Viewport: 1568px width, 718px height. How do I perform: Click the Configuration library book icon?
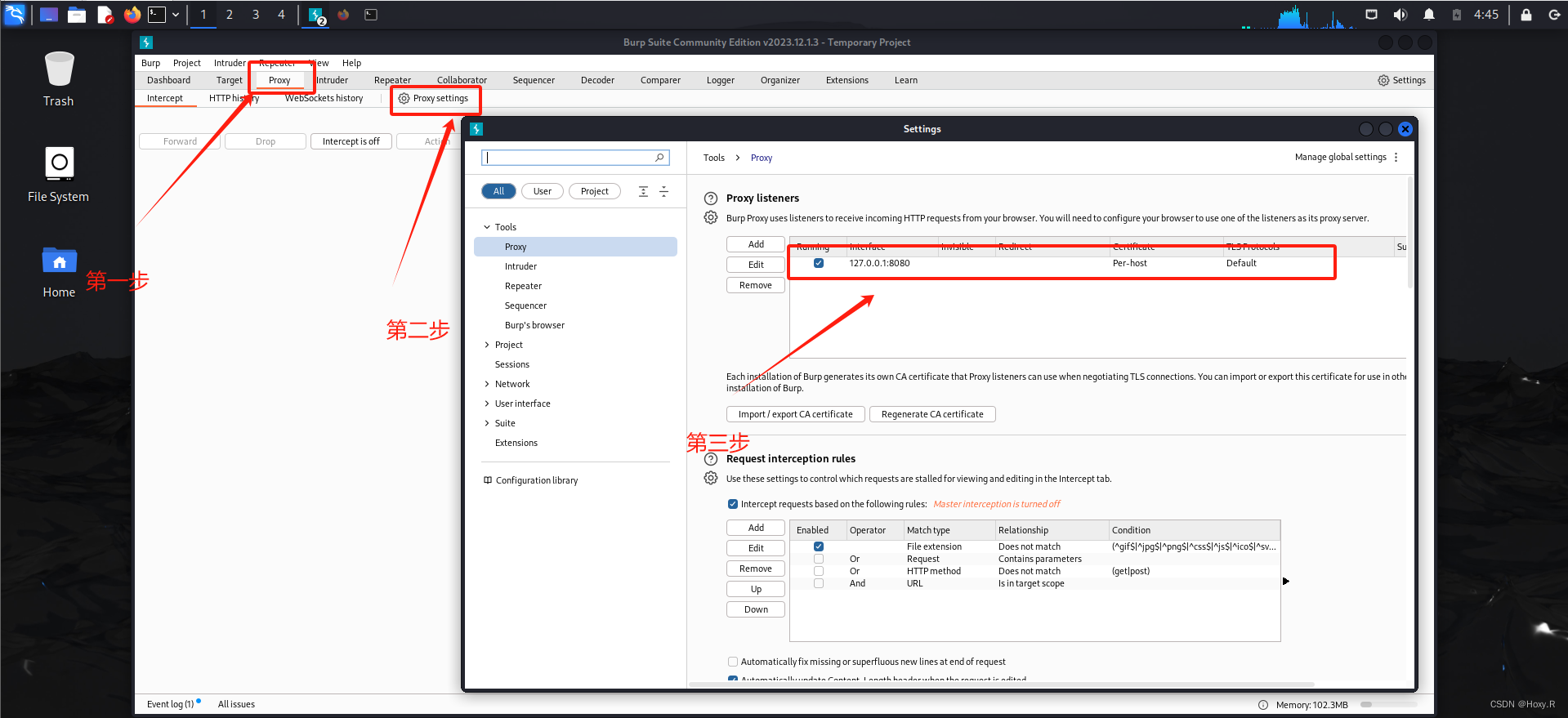point(488,480)
